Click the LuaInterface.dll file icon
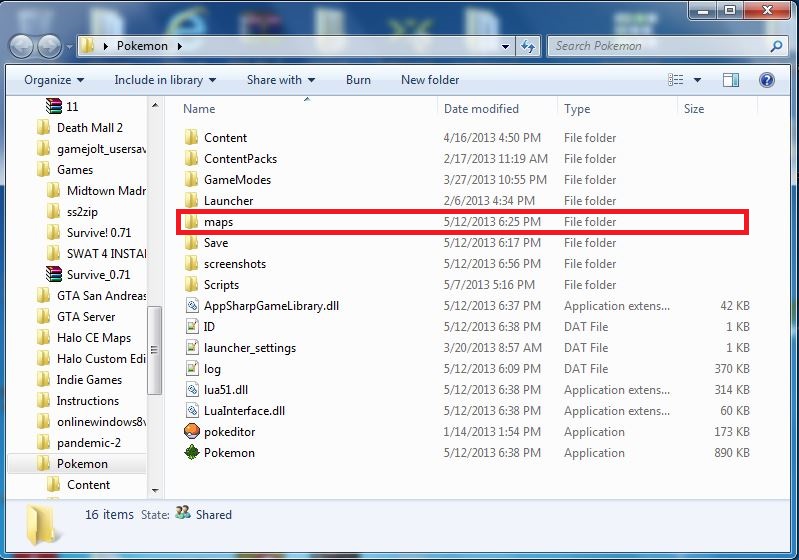 coord(192,411)
